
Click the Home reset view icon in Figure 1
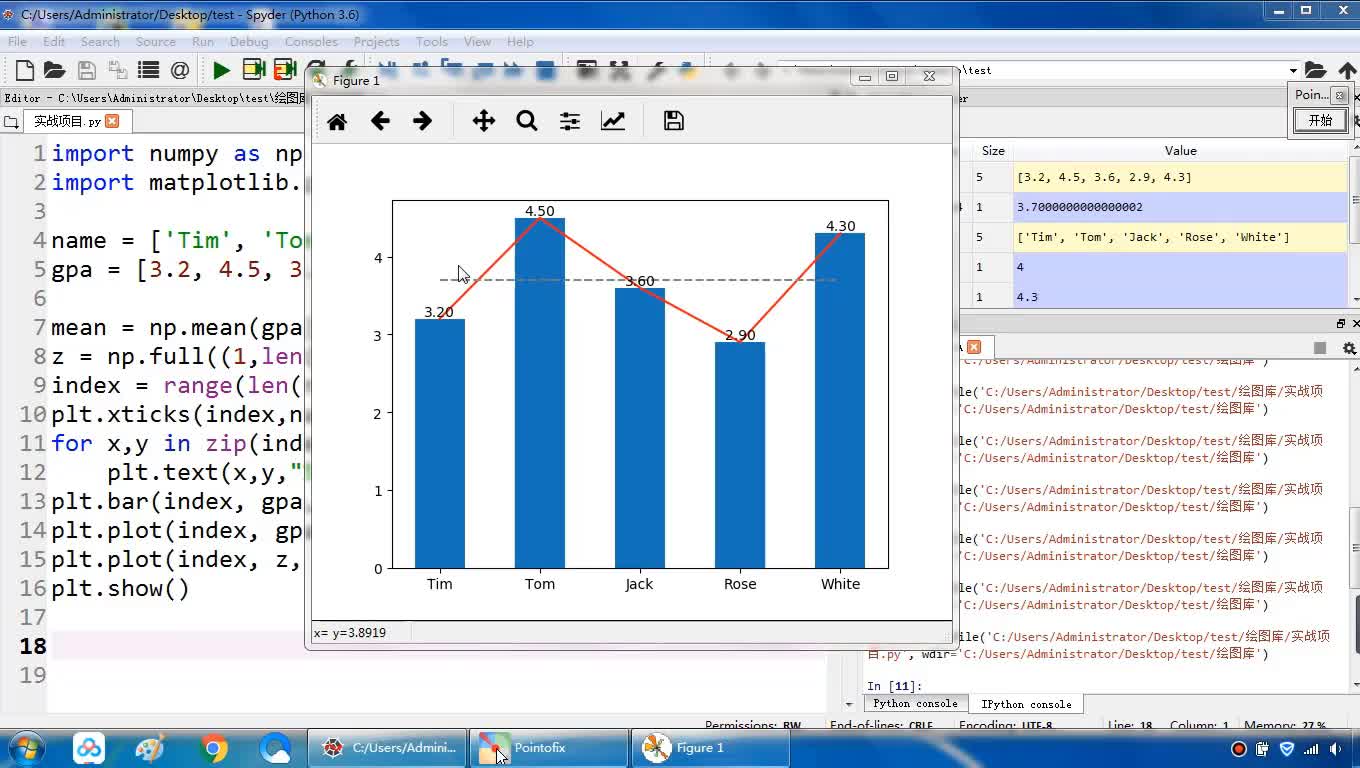pyautogui.click(x=337, y=121)
